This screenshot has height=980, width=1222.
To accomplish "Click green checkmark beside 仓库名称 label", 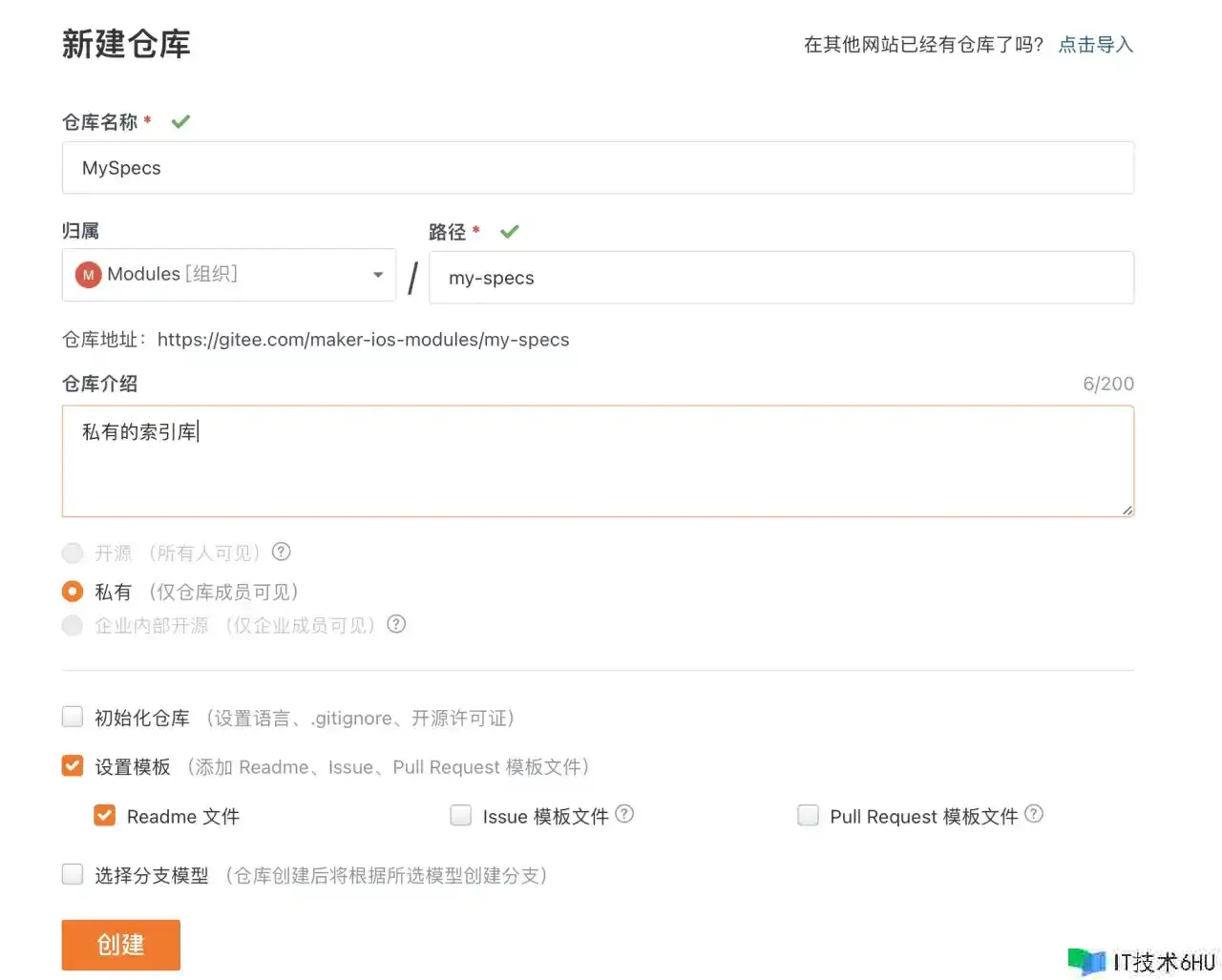I will click(180, 121).
